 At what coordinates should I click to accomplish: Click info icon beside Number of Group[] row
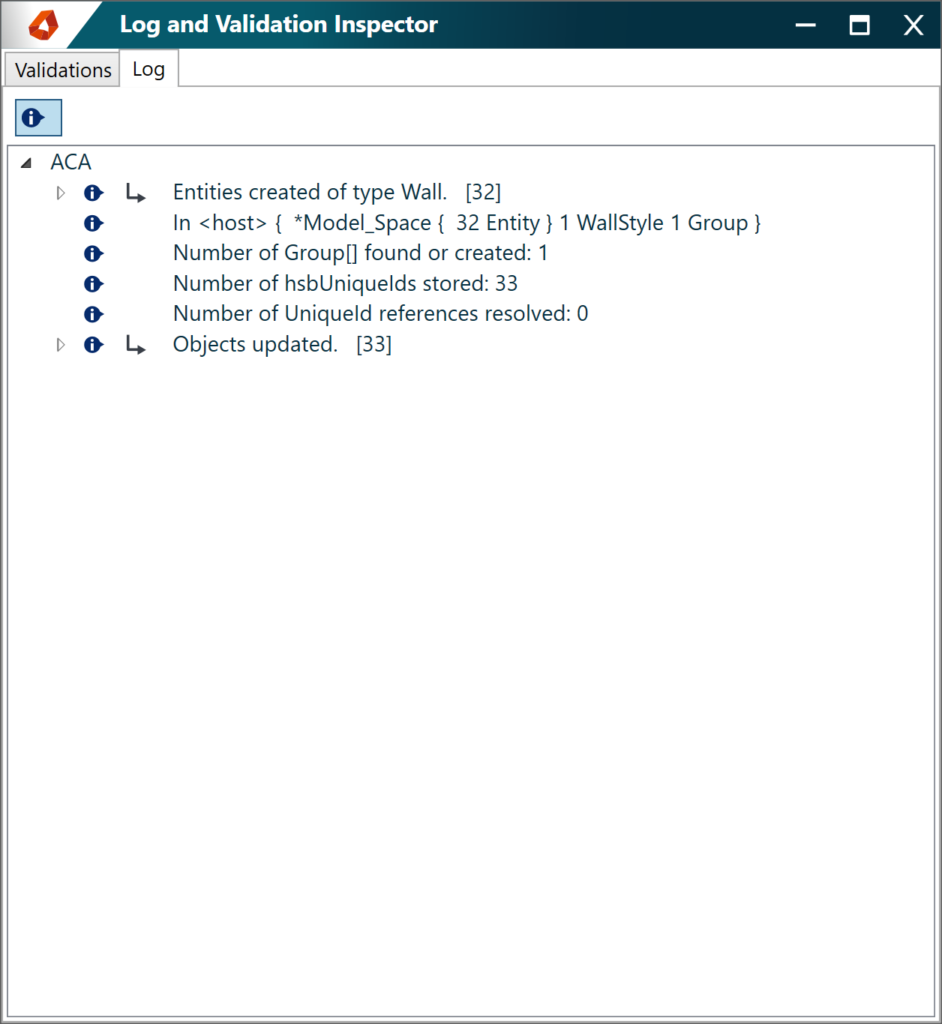[x=93, y=253]
